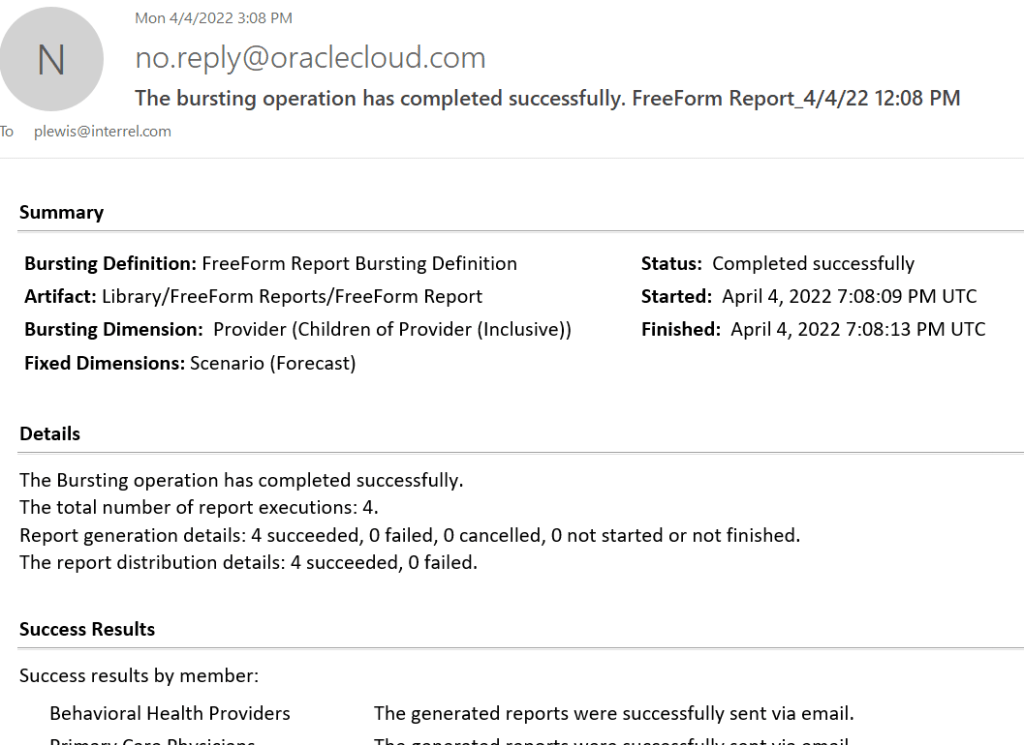
Task: Click the Success Results section heading
Action: pos(87,629)
